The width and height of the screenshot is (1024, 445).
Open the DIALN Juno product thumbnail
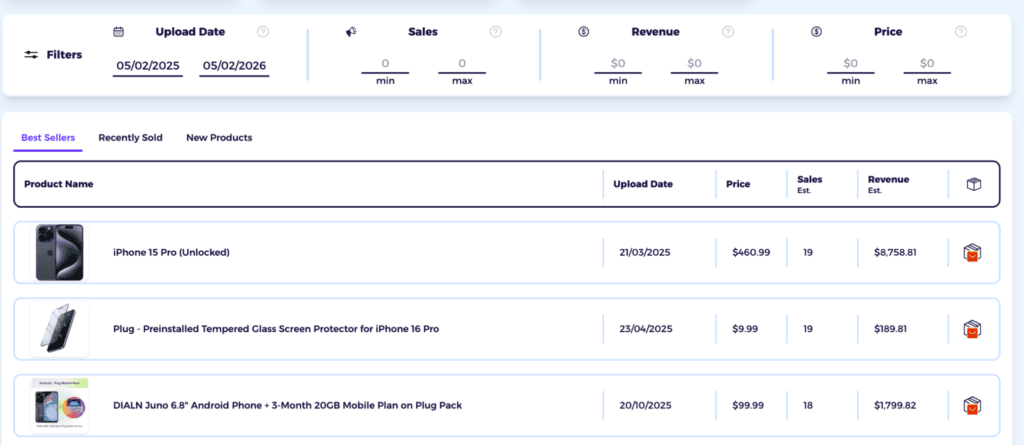(x=59, y=406)
